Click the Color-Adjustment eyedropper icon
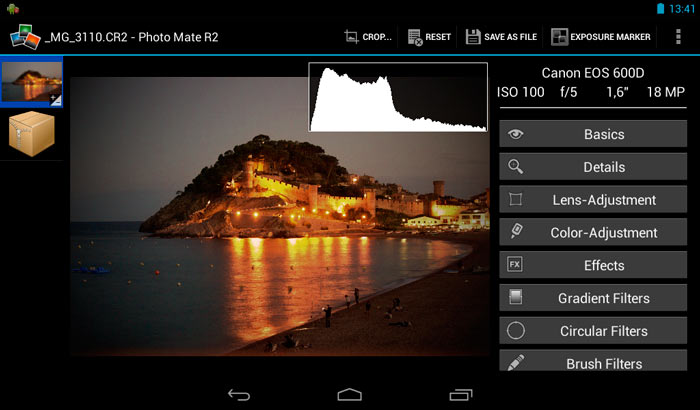Image resolution: width=700 pixels, height=410 pixels. (517, 231)
